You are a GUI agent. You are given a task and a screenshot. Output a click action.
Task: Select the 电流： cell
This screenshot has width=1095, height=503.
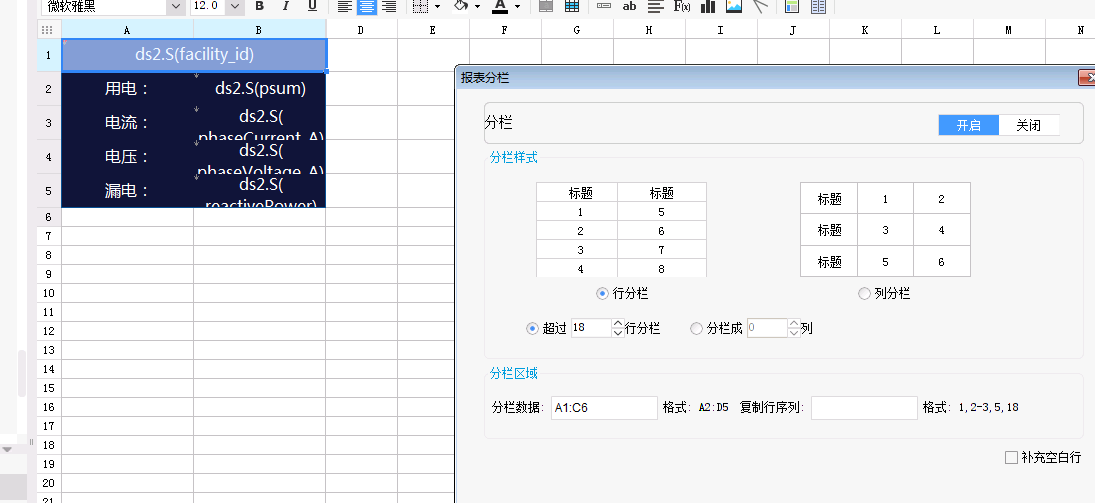tap(128, 123)
